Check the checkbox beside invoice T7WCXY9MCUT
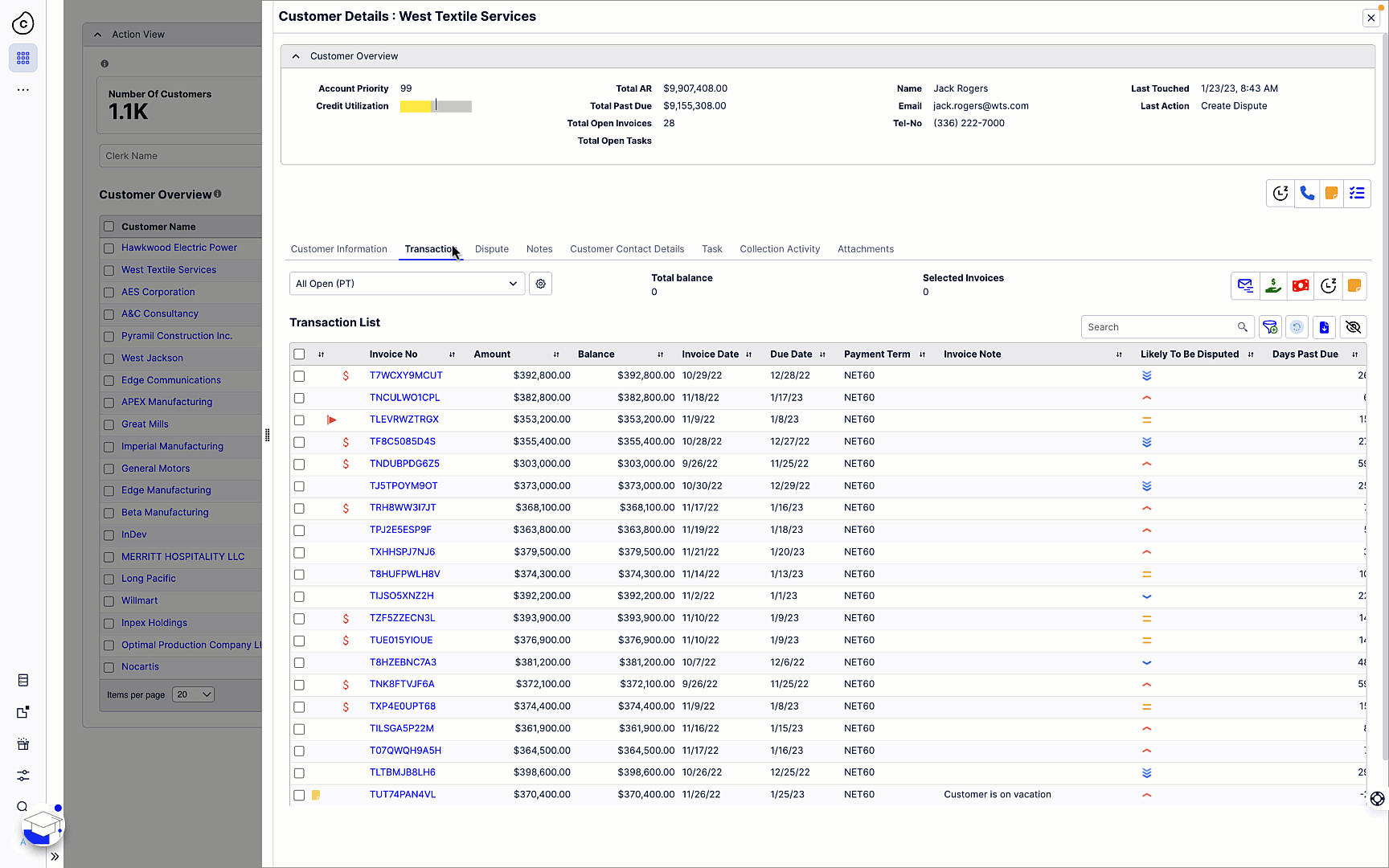 coord(299,375)
